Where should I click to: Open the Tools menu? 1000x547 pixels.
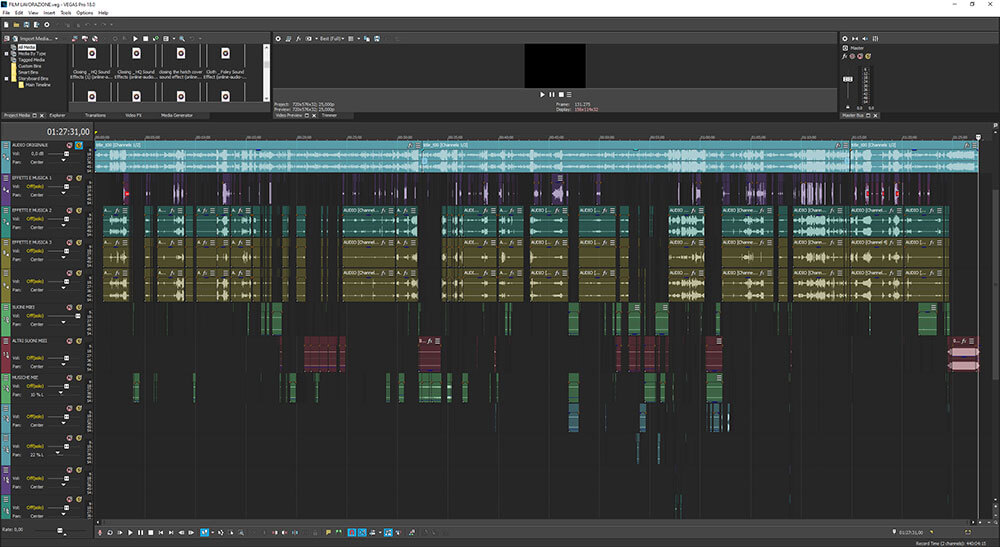click(x=63, y=12)
